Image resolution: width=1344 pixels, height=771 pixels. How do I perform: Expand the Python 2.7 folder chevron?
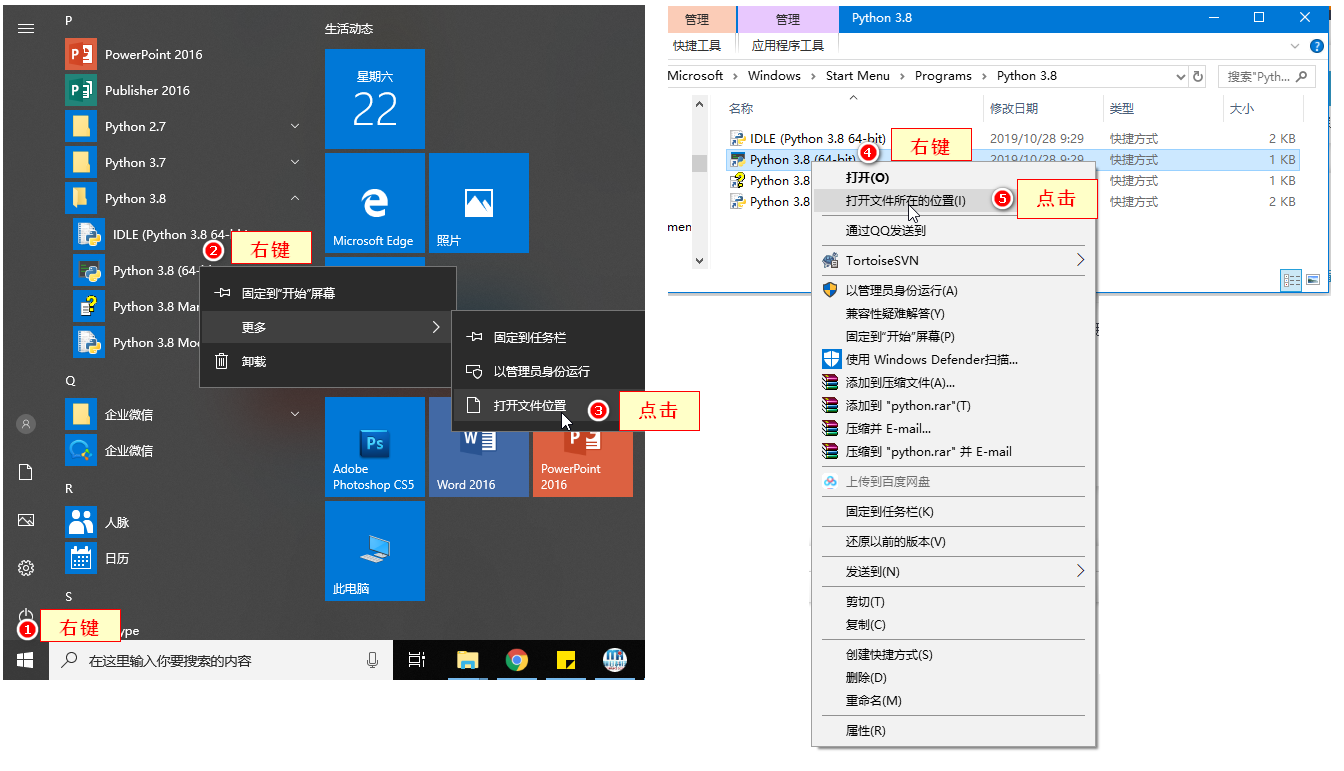tap(295, 126)
